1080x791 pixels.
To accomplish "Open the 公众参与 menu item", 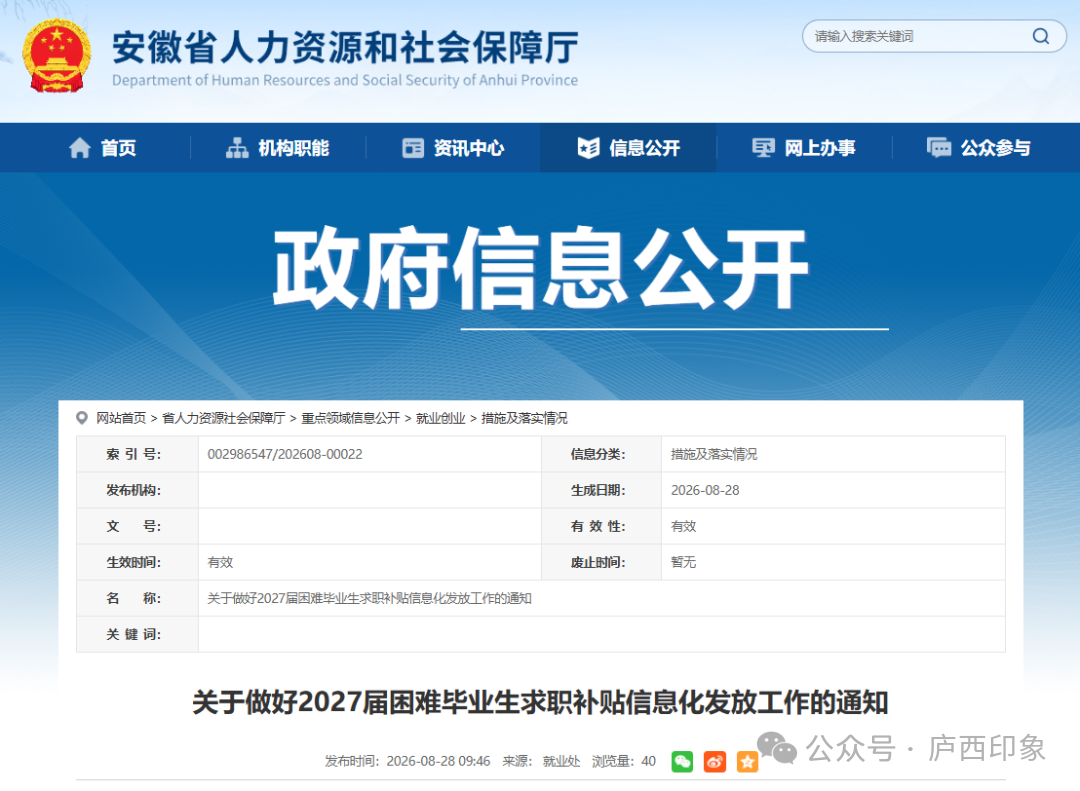I will [x=979, y=147].
